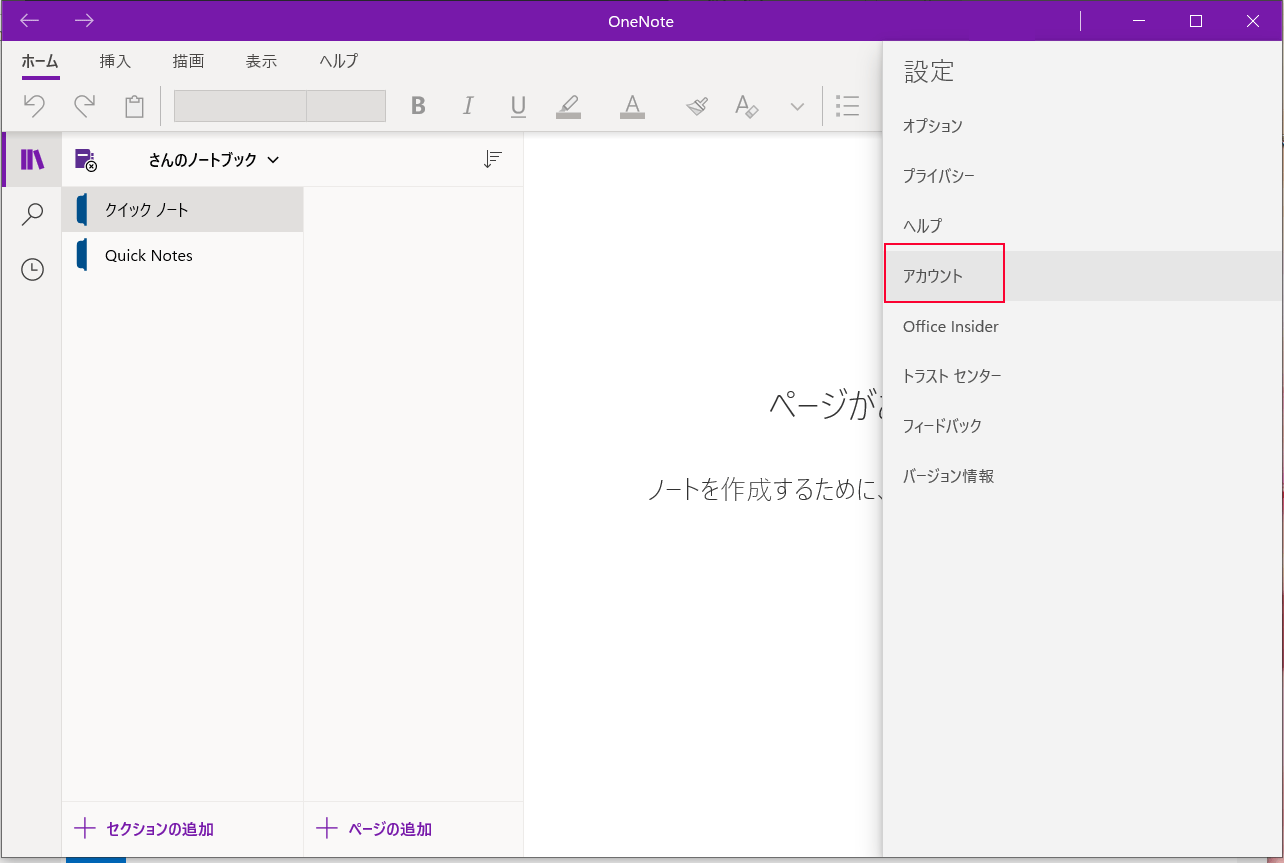1284x863 pixels.
Task: Toggle bold formatting
Action: coord(418,106)
